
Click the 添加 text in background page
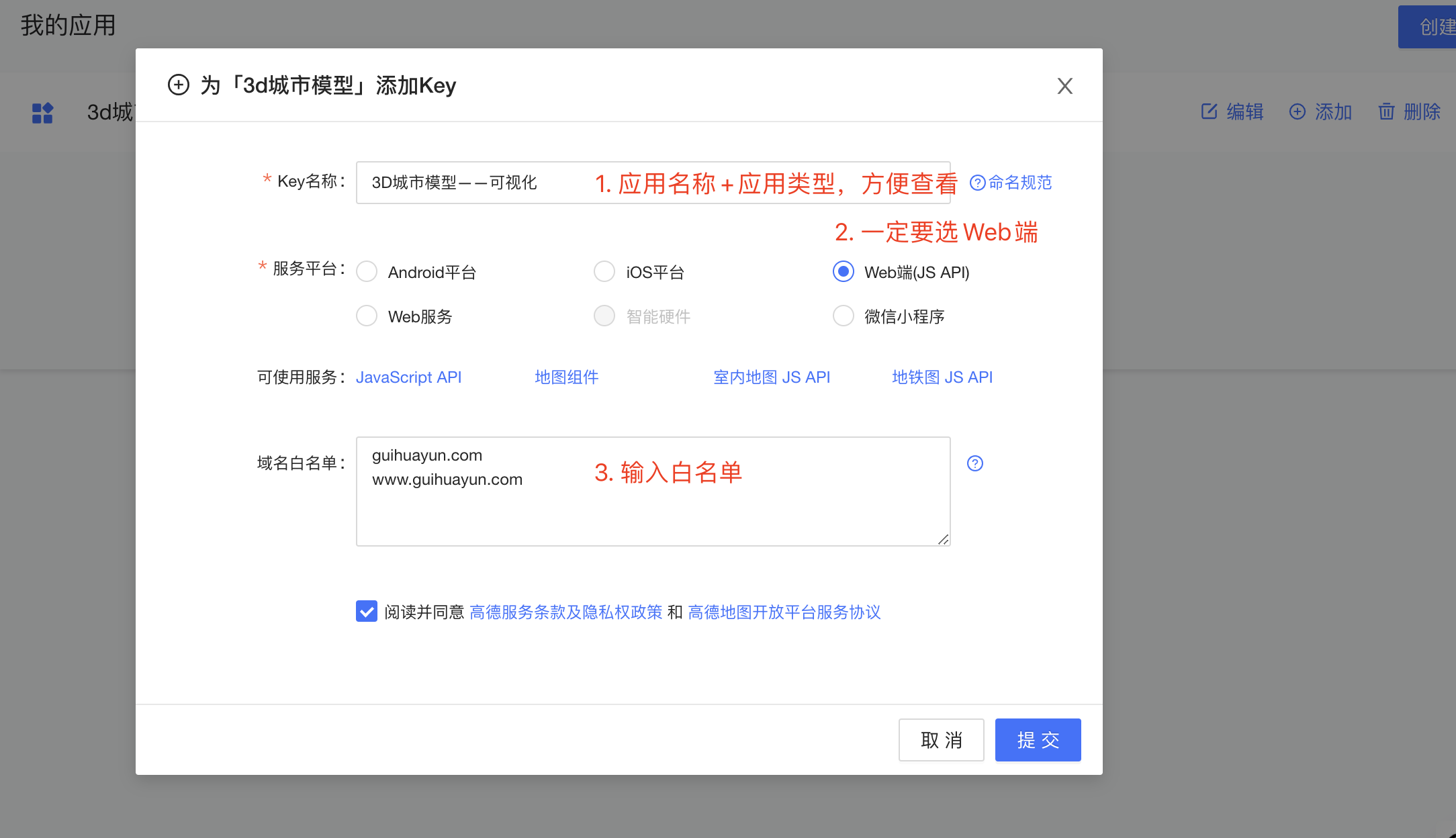[x=1334, y=111]
